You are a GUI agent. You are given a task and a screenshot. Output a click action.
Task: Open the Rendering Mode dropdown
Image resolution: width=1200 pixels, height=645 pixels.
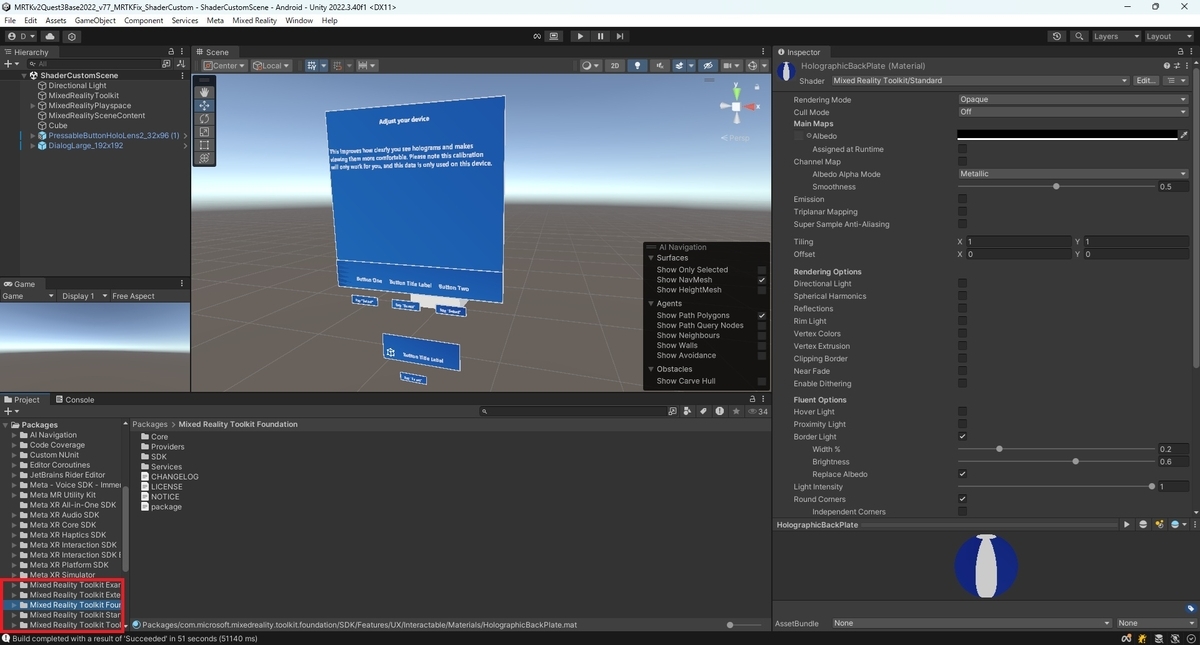(x=1073, y=100)
